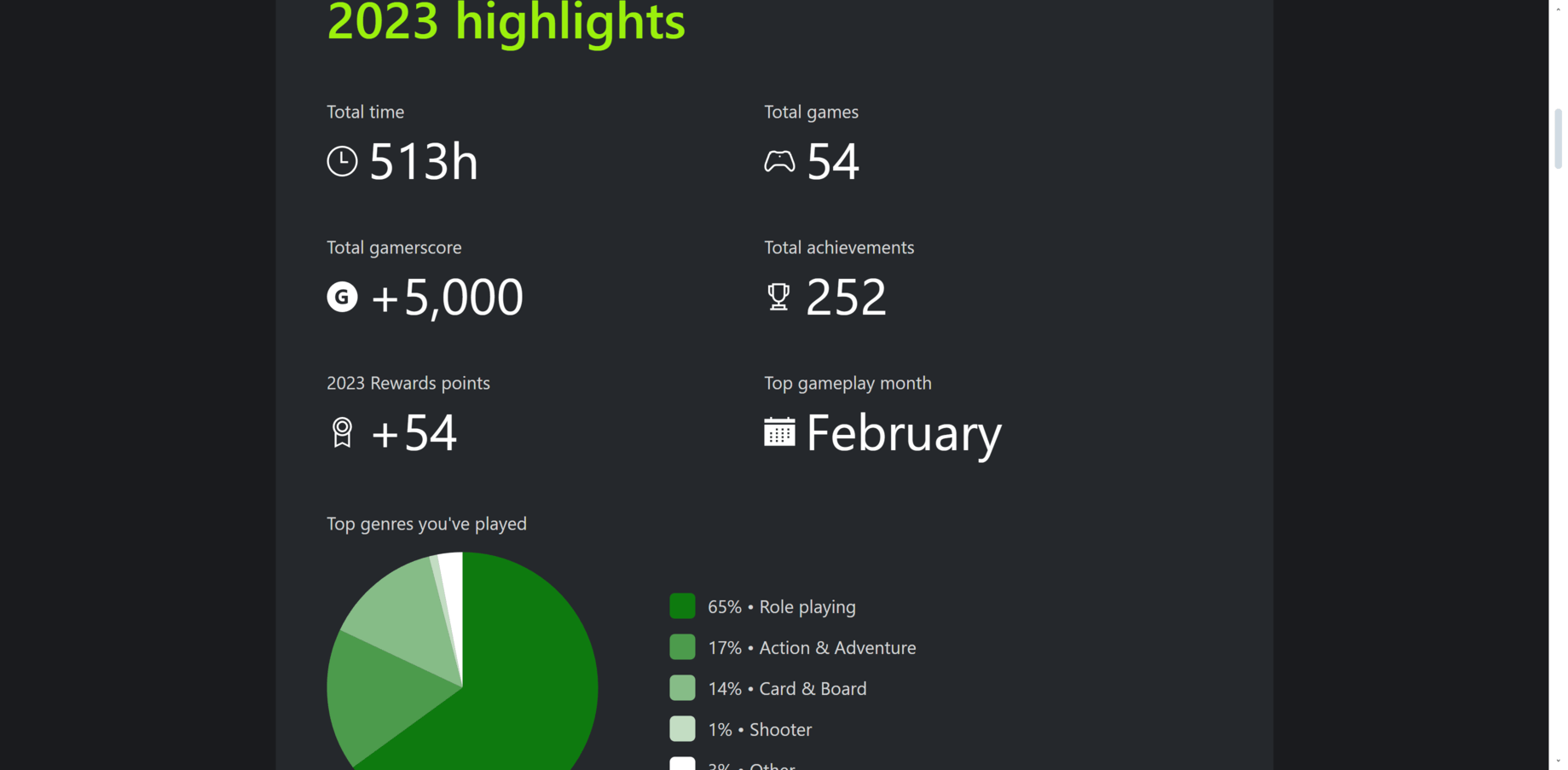Click the Top gameplay month label
1568x770 pixels.
tap(848, 383)
